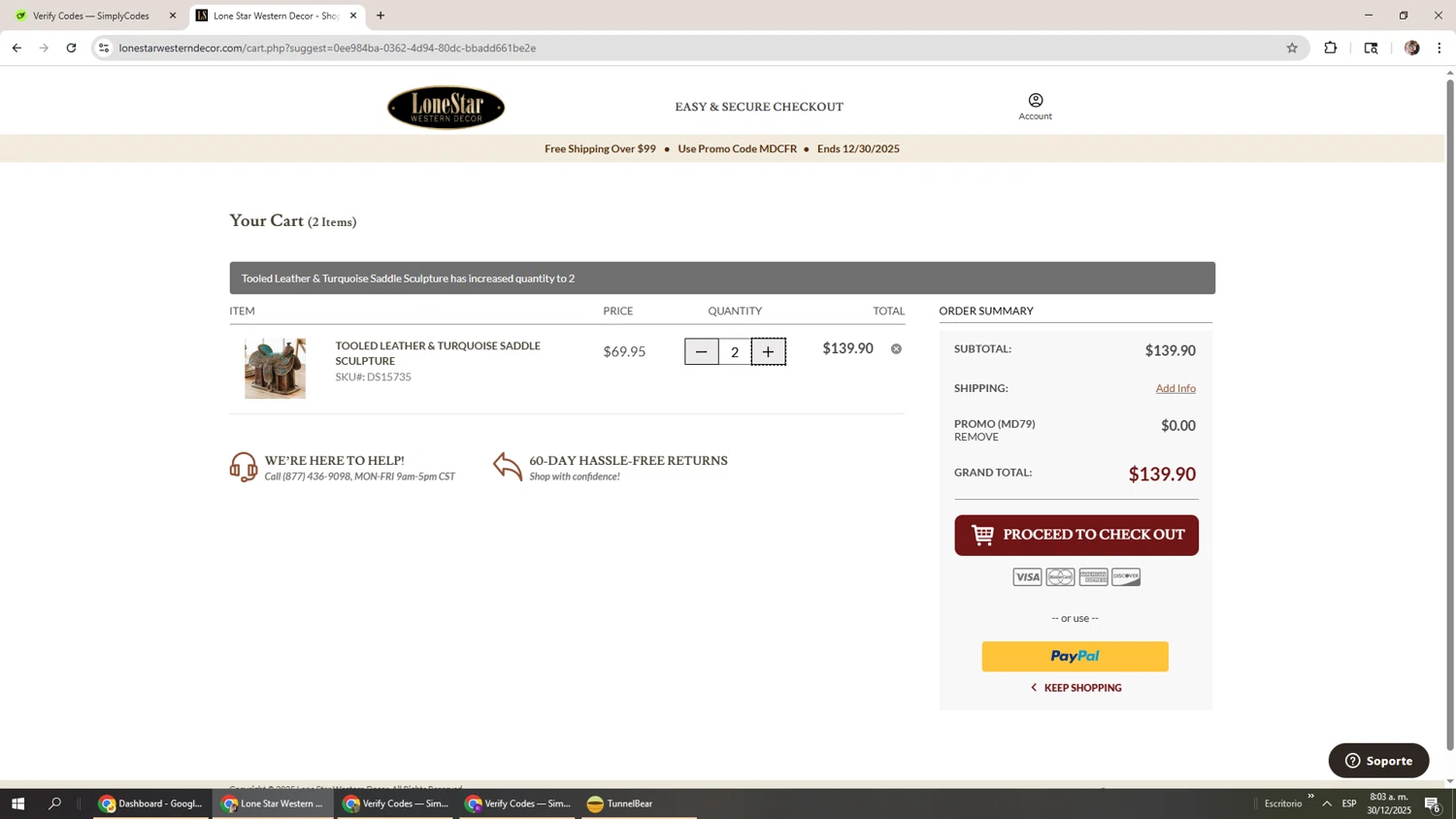1456x819 pixels.
Task: Click the grand total $139.90 value
Action: click(1162, 475)
